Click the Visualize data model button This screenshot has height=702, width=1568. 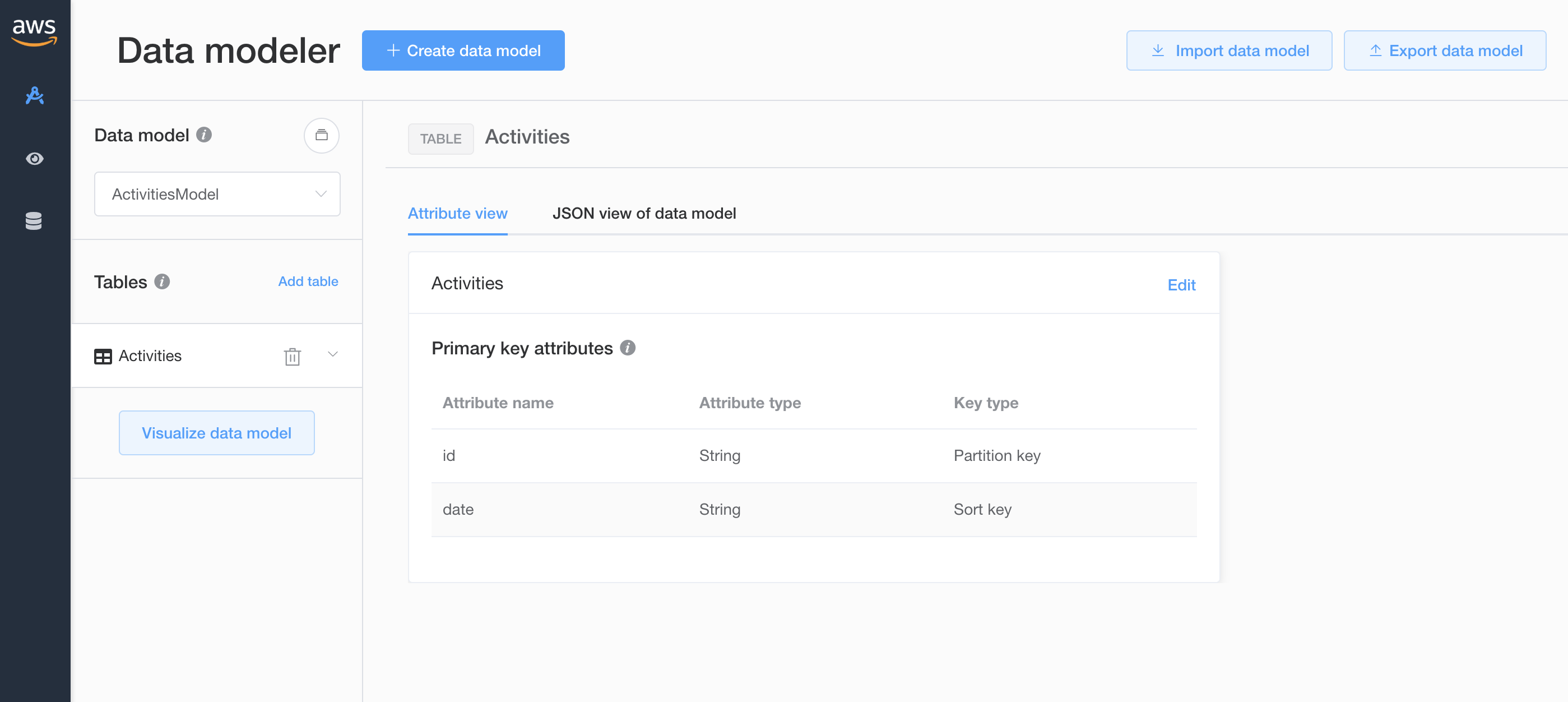pos(217,433)
